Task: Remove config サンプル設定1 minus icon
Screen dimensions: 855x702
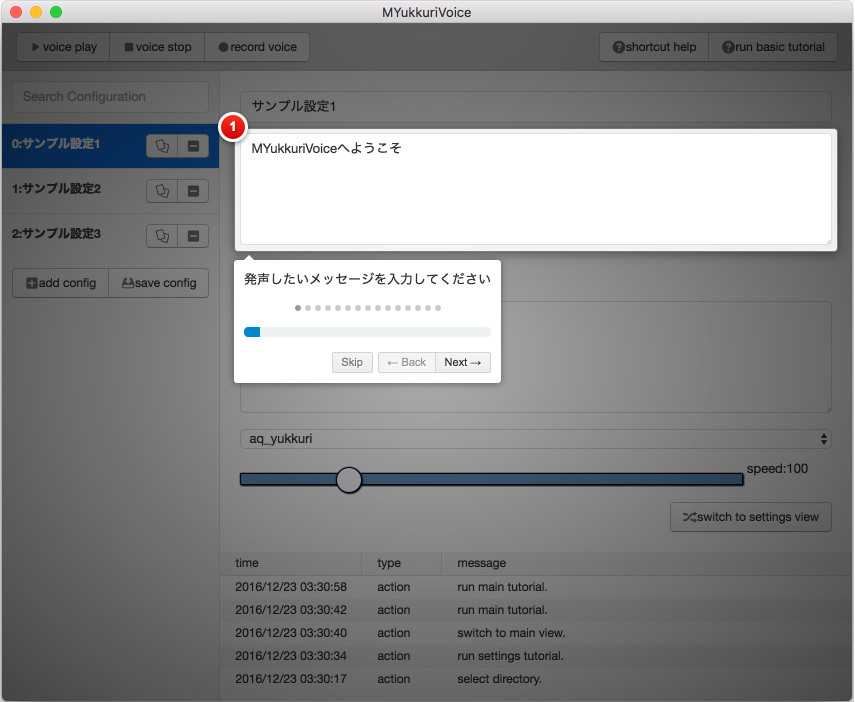Action: tap(193, 146)
